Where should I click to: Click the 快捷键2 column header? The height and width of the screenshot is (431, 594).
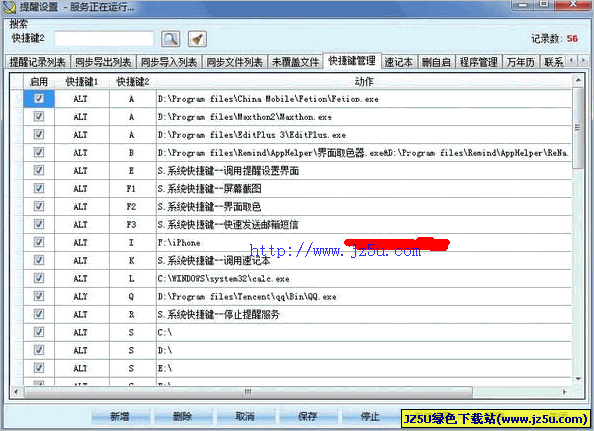click(x=133, y=81)
